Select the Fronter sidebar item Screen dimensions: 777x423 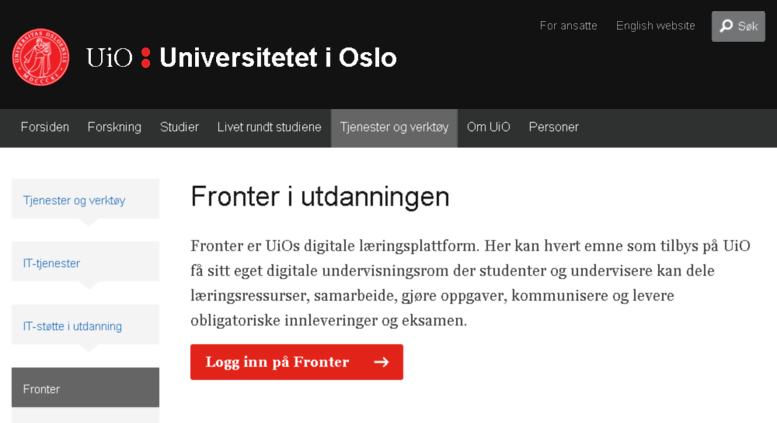coord(85,387)
